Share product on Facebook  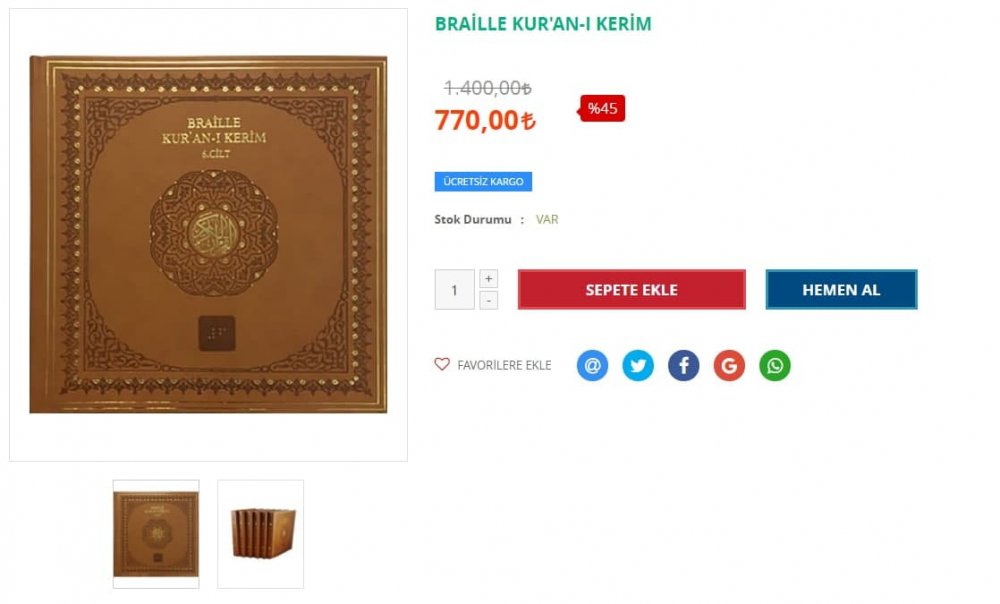(x=683, y=365)
